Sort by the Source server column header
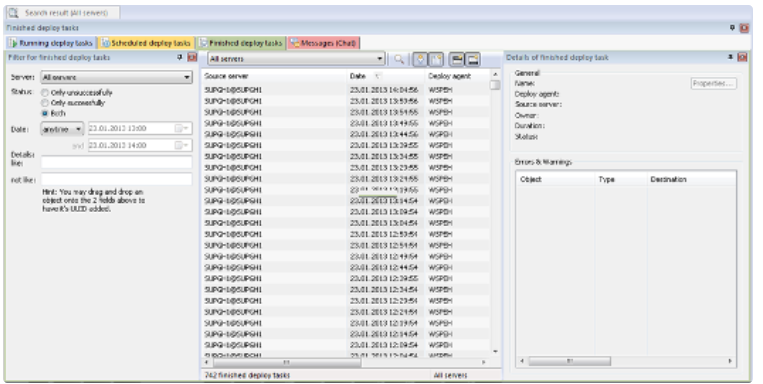Image resolution: width=763 pixels, height=384 pixels. click(x=274, y=76)
